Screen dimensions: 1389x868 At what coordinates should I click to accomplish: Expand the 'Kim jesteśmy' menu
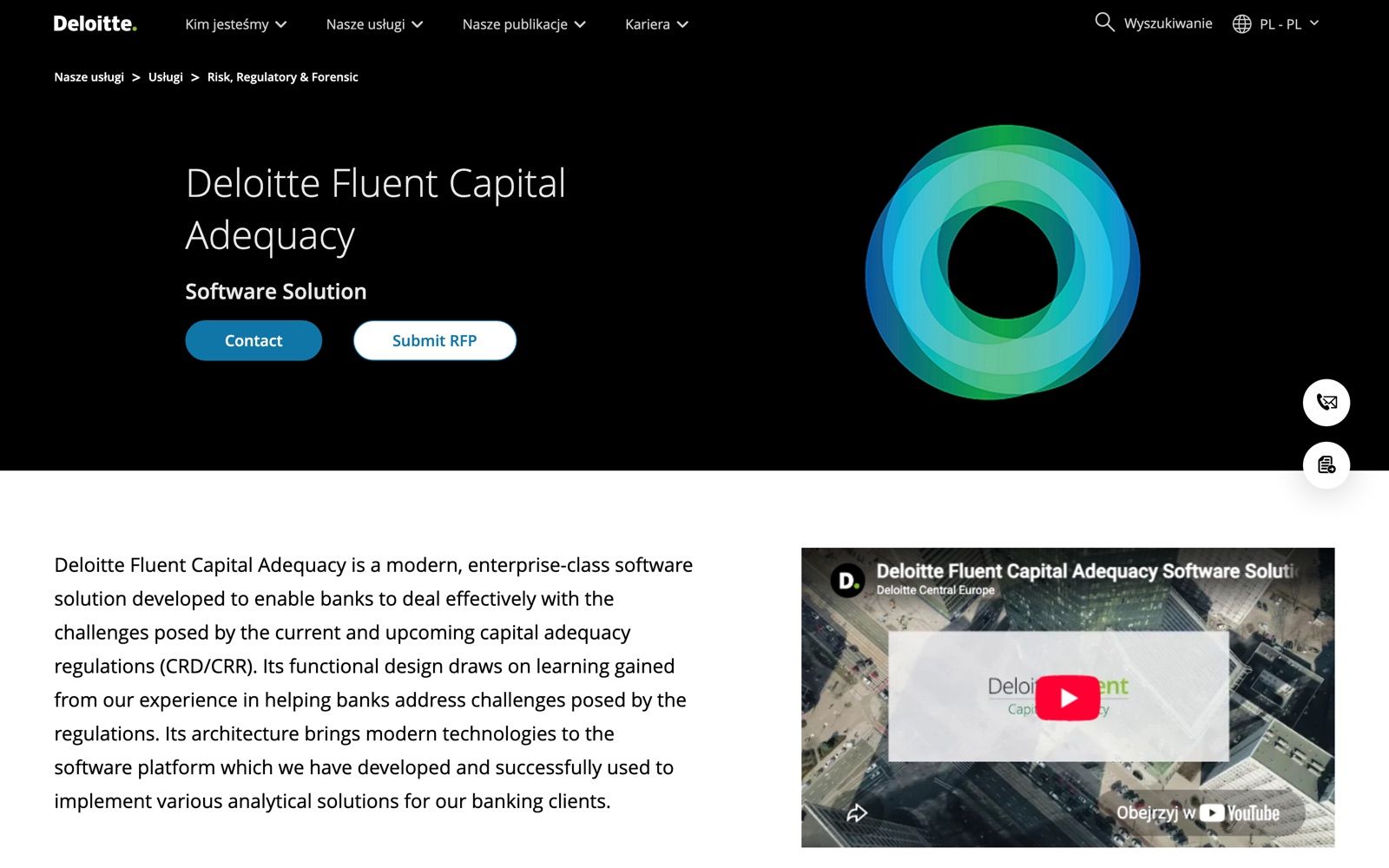tap(235, 24)
